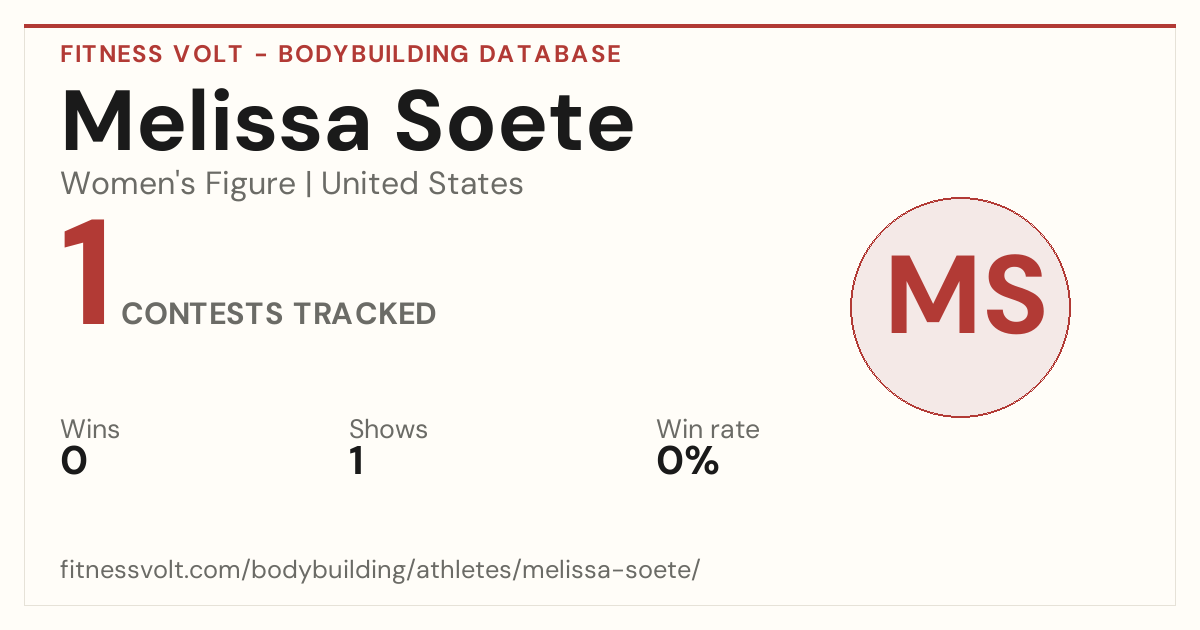Click the United States country label

click(422, 184)
